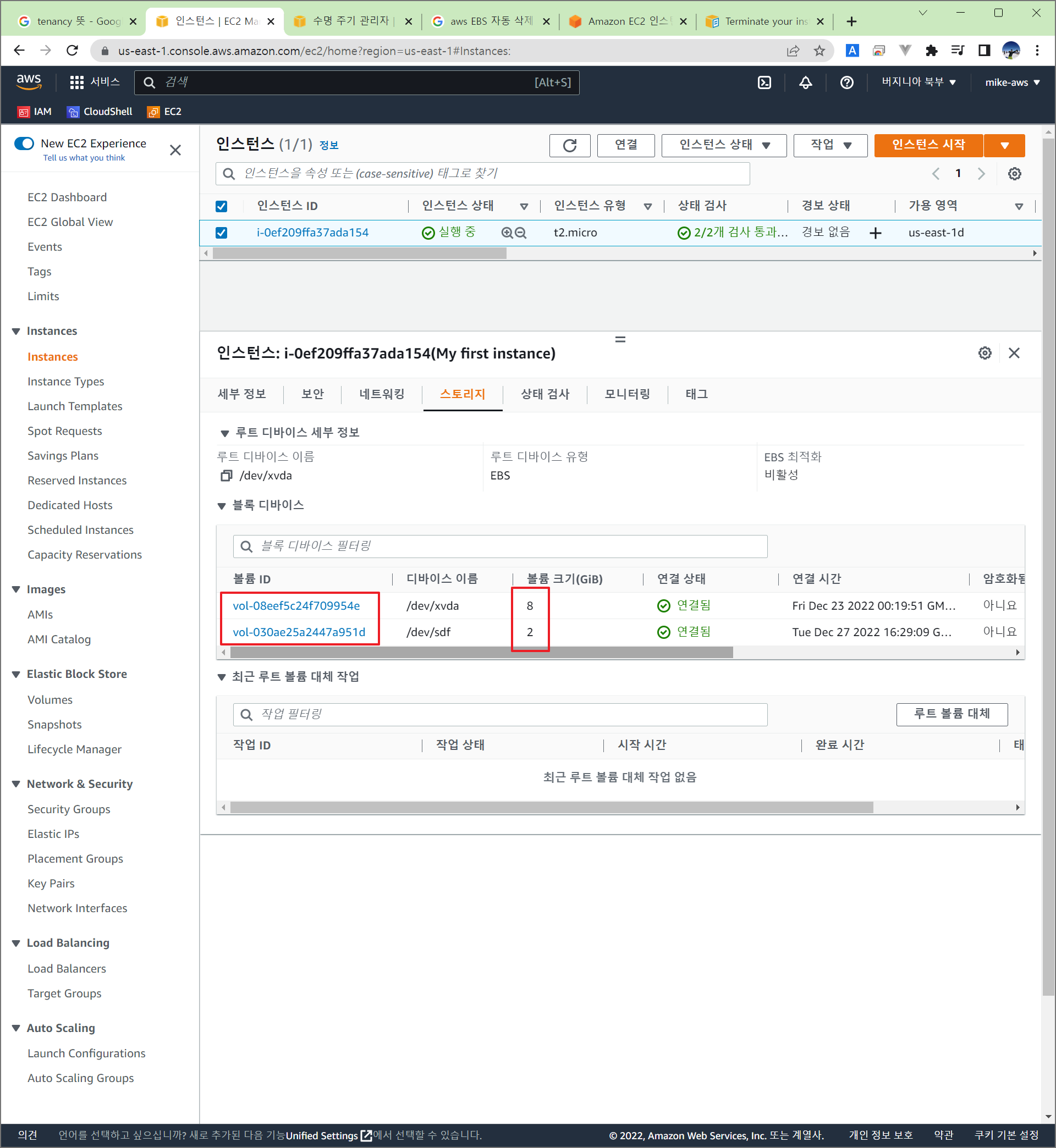Viewport: 1056px width, 1148px height.
Task: Click the replacement tasks table horizontal scrollbar
Action: point(552,808)
